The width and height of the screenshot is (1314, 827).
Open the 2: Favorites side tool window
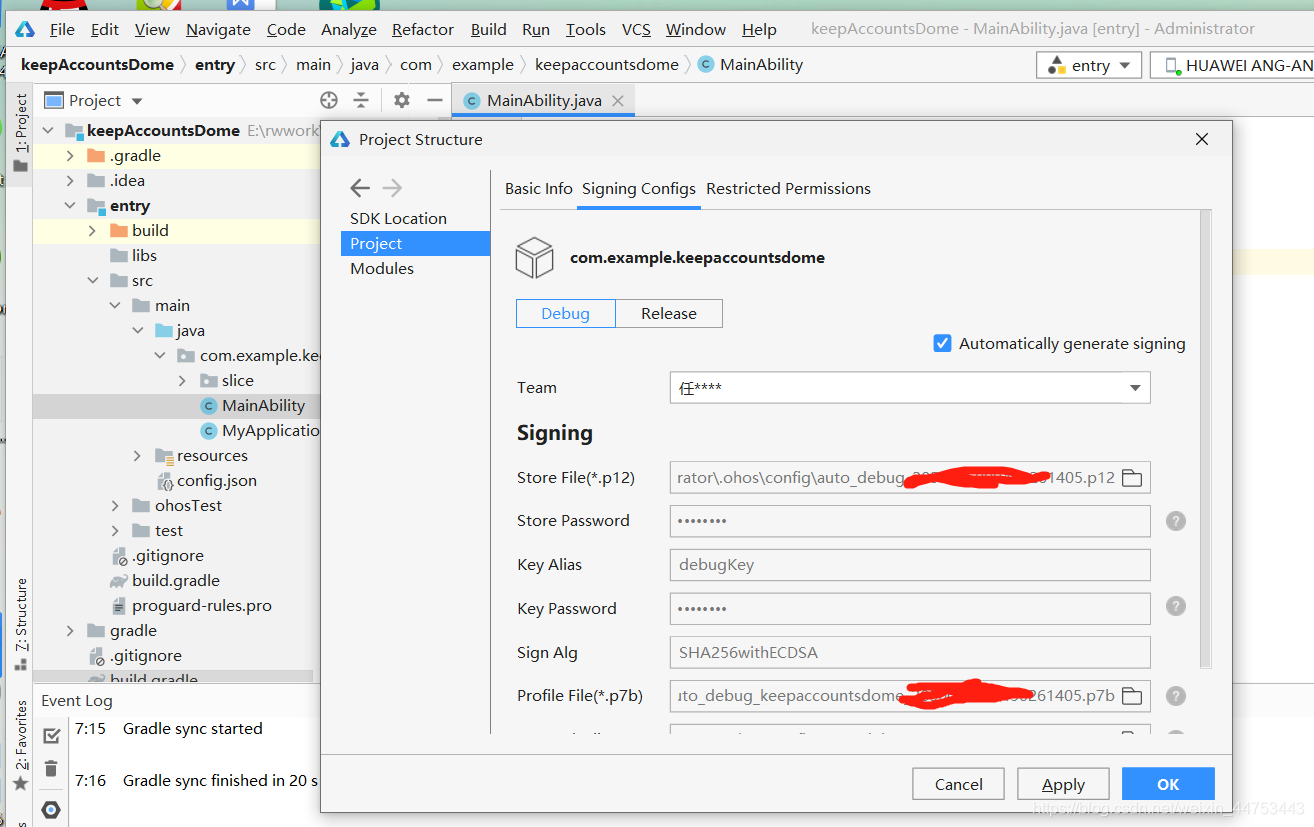point(21,745)
